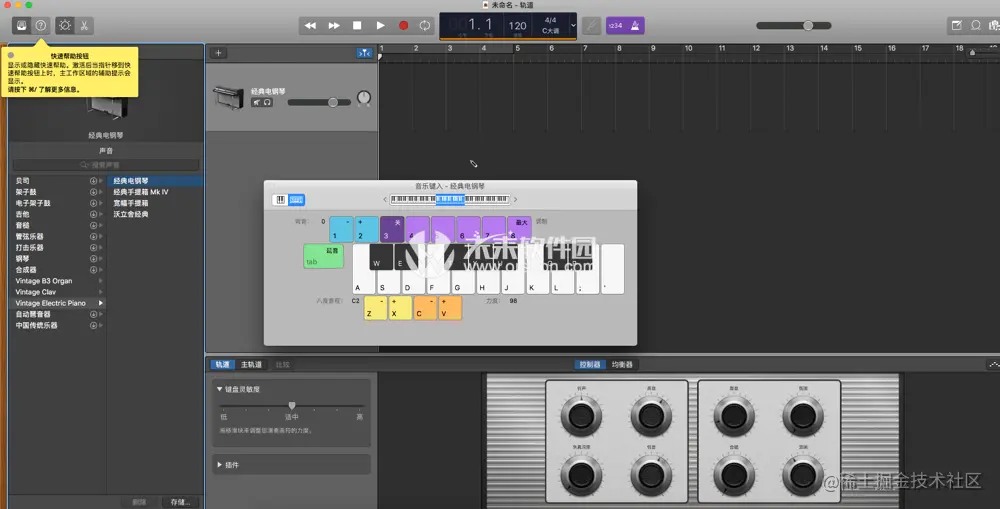Turn modulation off with key 3
Viewport: 1000px width, 509px height.
pos(392,229)
